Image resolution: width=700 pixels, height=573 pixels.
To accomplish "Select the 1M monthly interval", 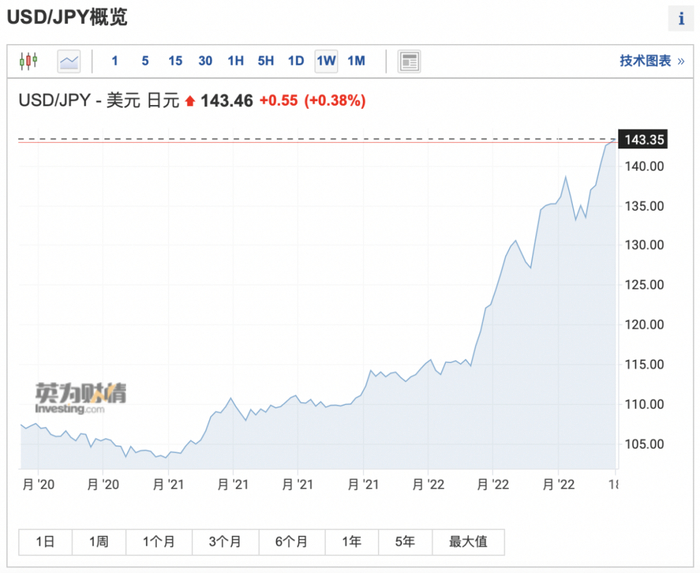I will [356, 61].
